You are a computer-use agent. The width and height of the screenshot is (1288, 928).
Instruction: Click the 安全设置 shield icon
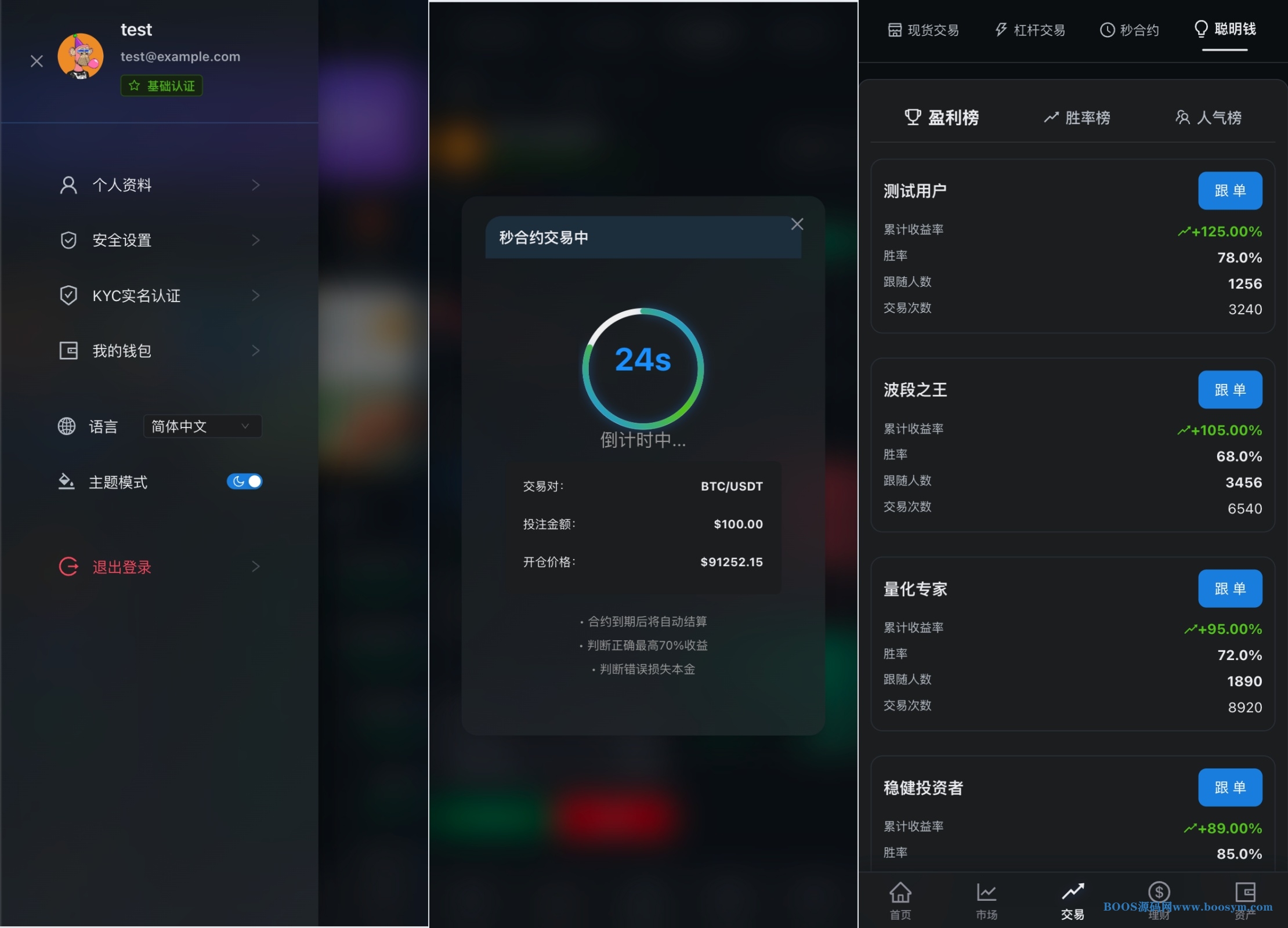(x=68, y=240)
